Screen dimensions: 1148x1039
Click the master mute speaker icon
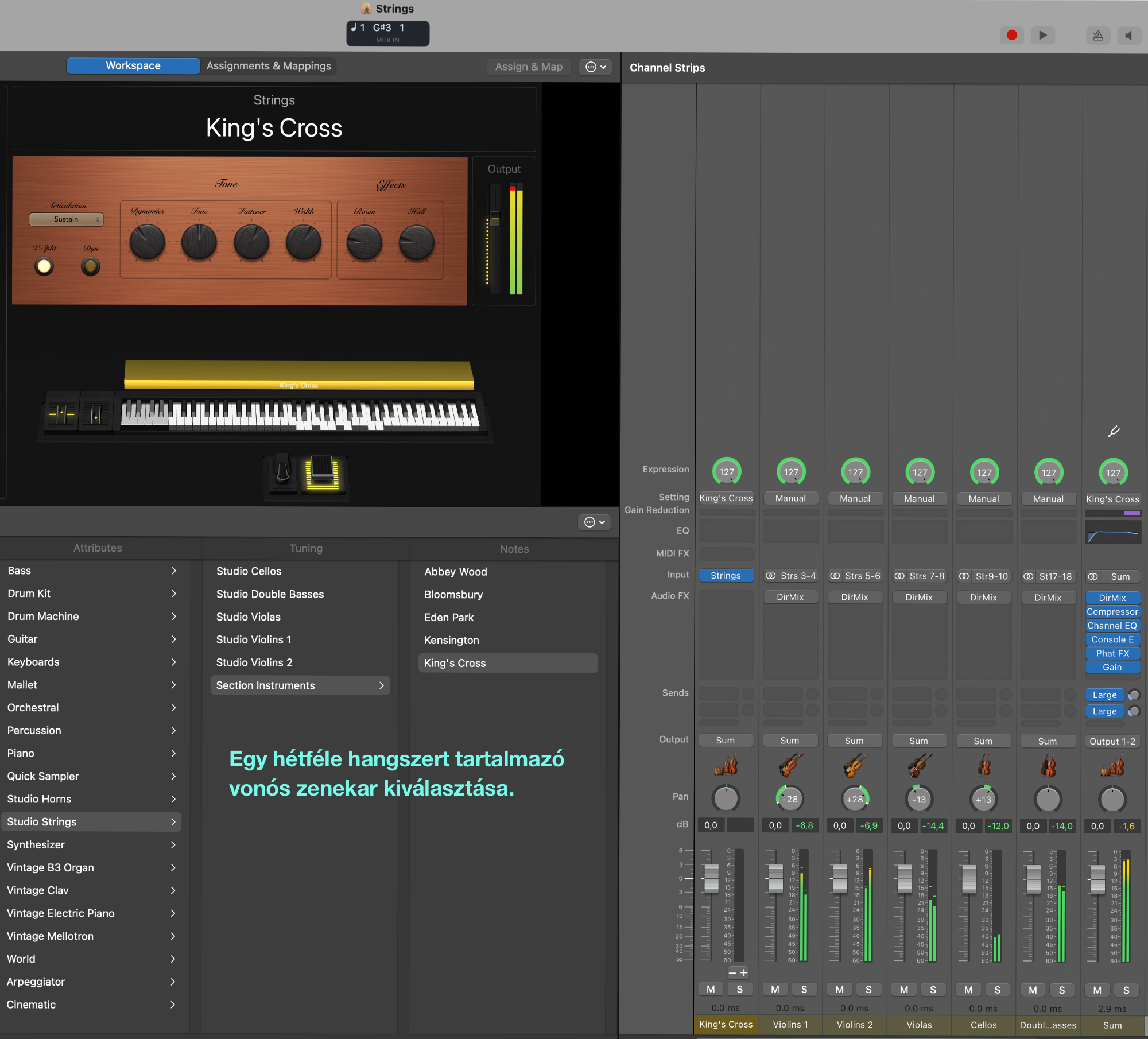click(1129, 36)
